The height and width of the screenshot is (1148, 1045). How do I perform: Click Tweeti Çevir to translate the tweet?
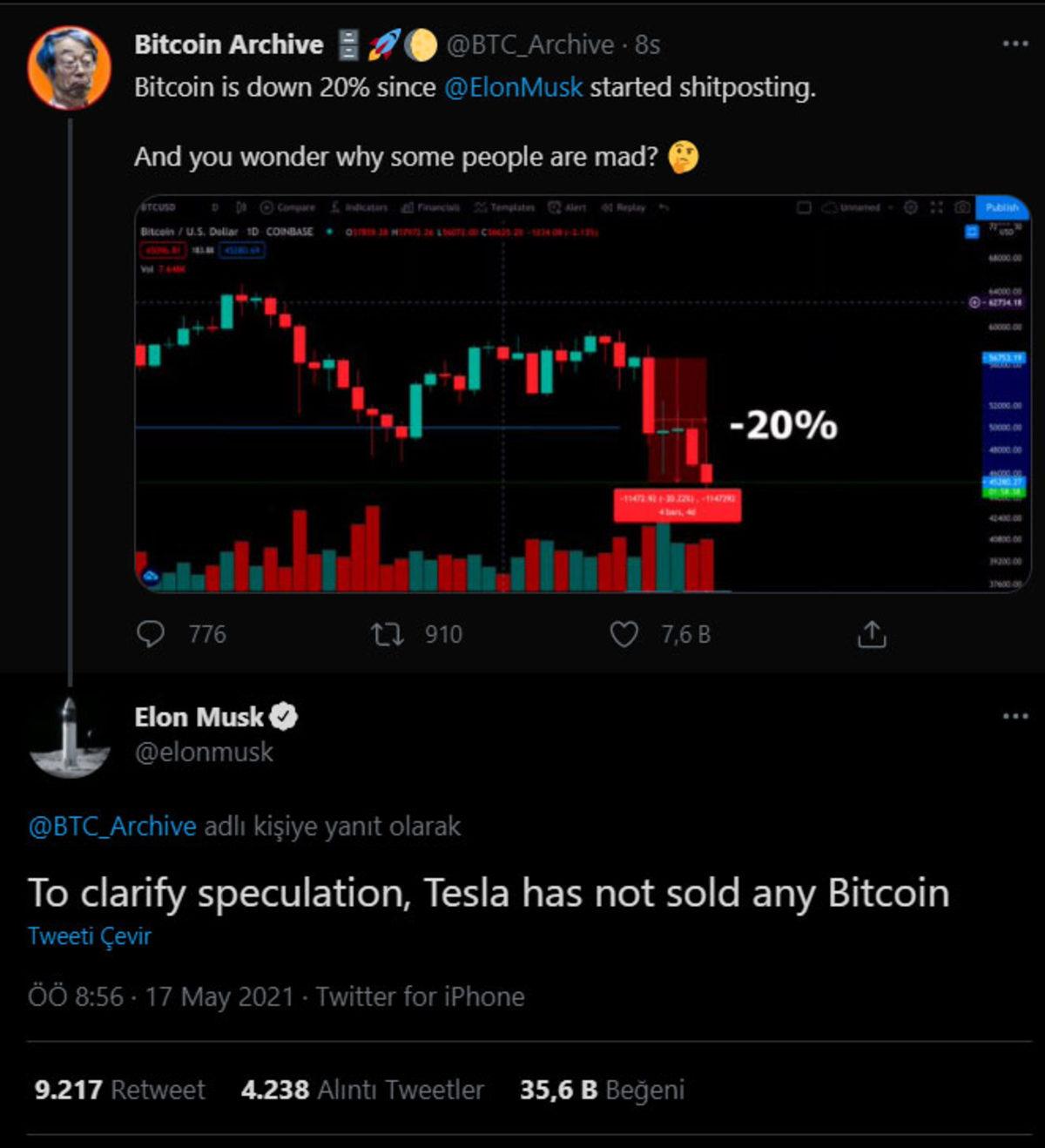coord(89,935)
